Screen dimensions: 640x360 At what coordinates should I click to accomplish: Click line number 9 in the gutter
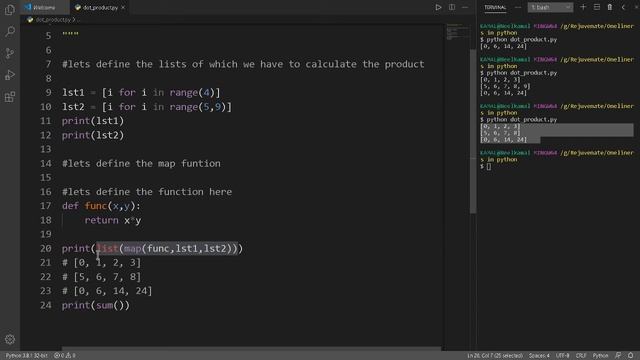pos(48,93)
